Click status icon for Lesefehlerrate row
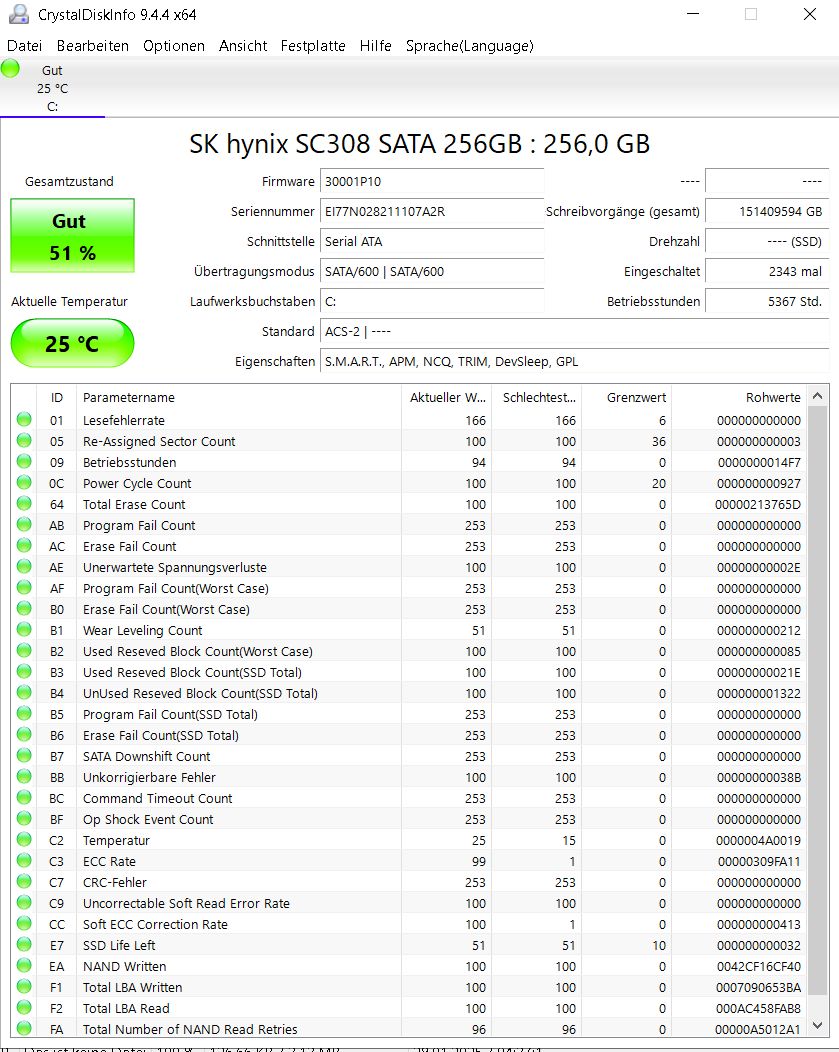Screen dimensions: 839x1052 pos(24,419)
